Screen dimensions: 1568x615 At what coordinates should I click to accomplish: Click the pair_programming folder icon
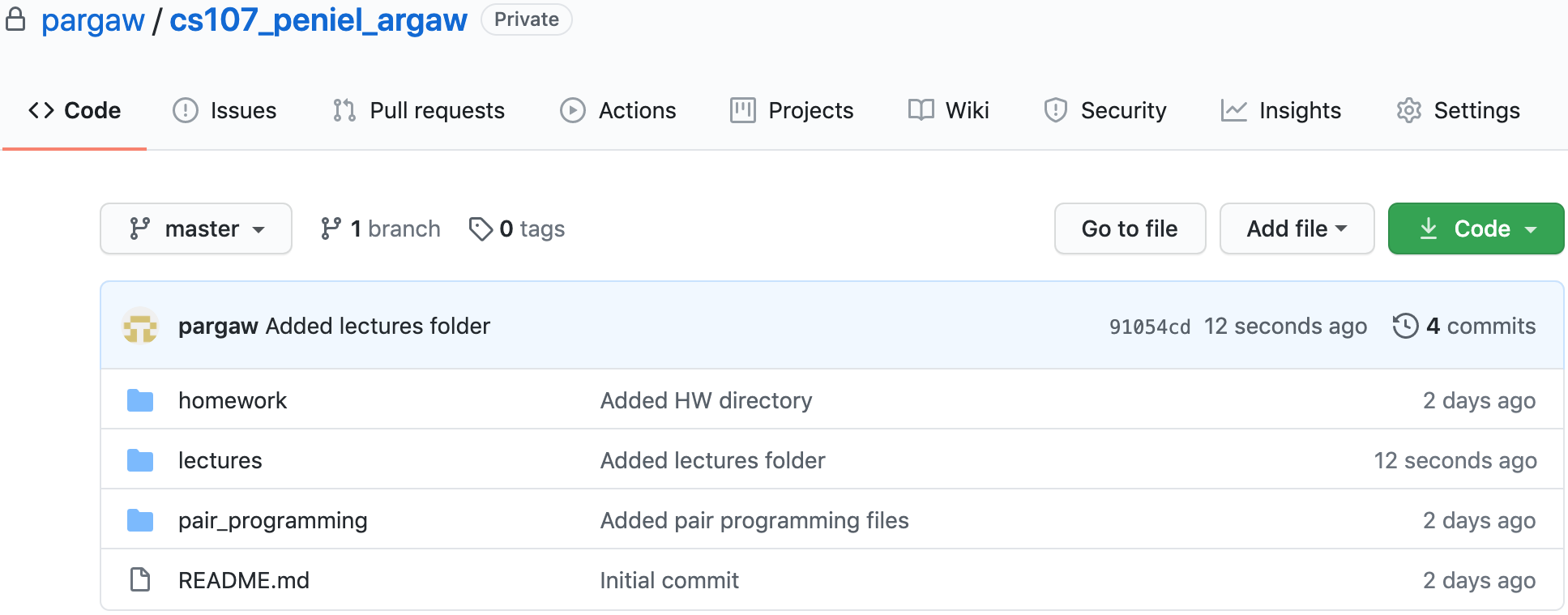[140, 520]
